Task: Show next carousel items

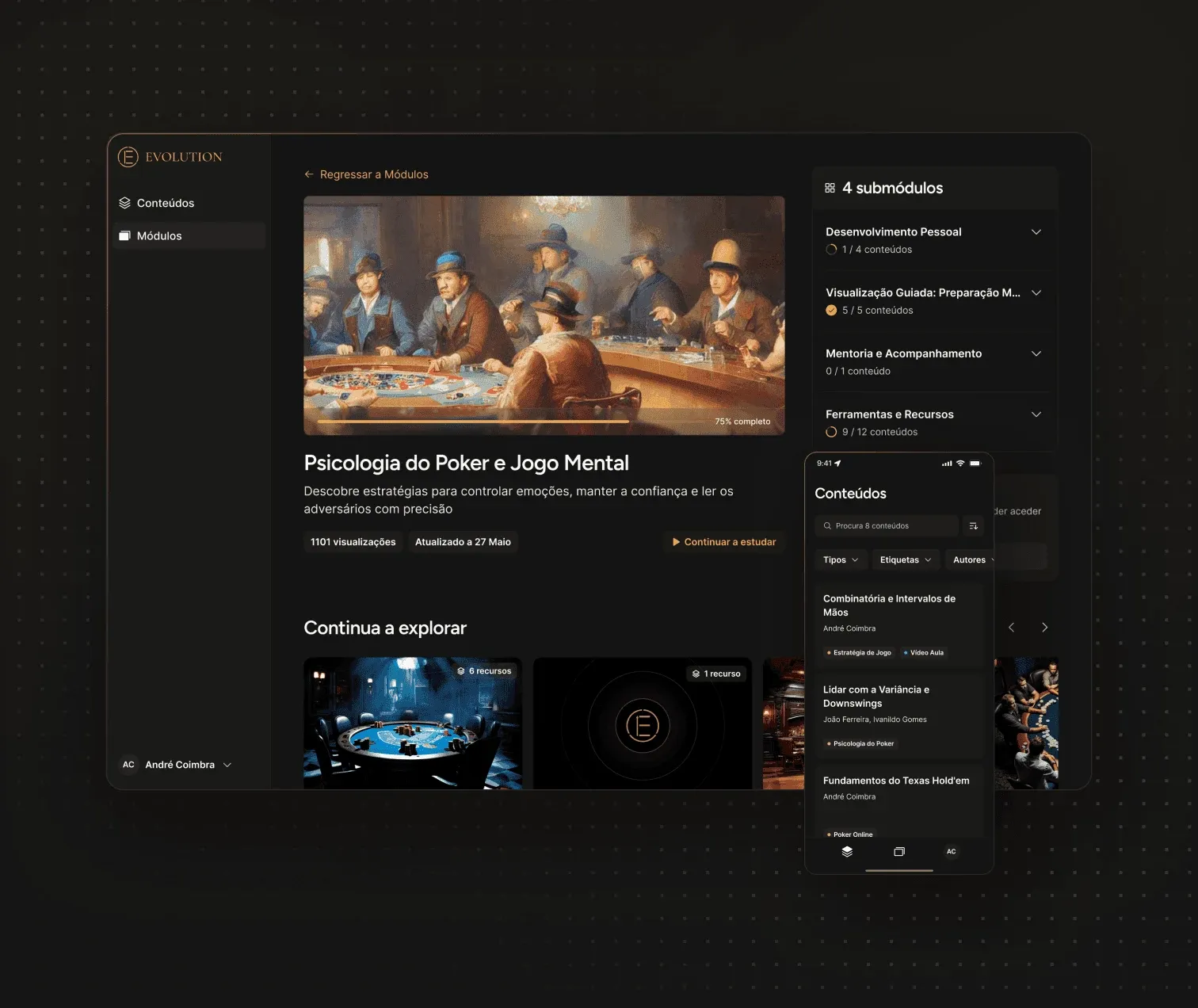Action: coord(1044,628)
